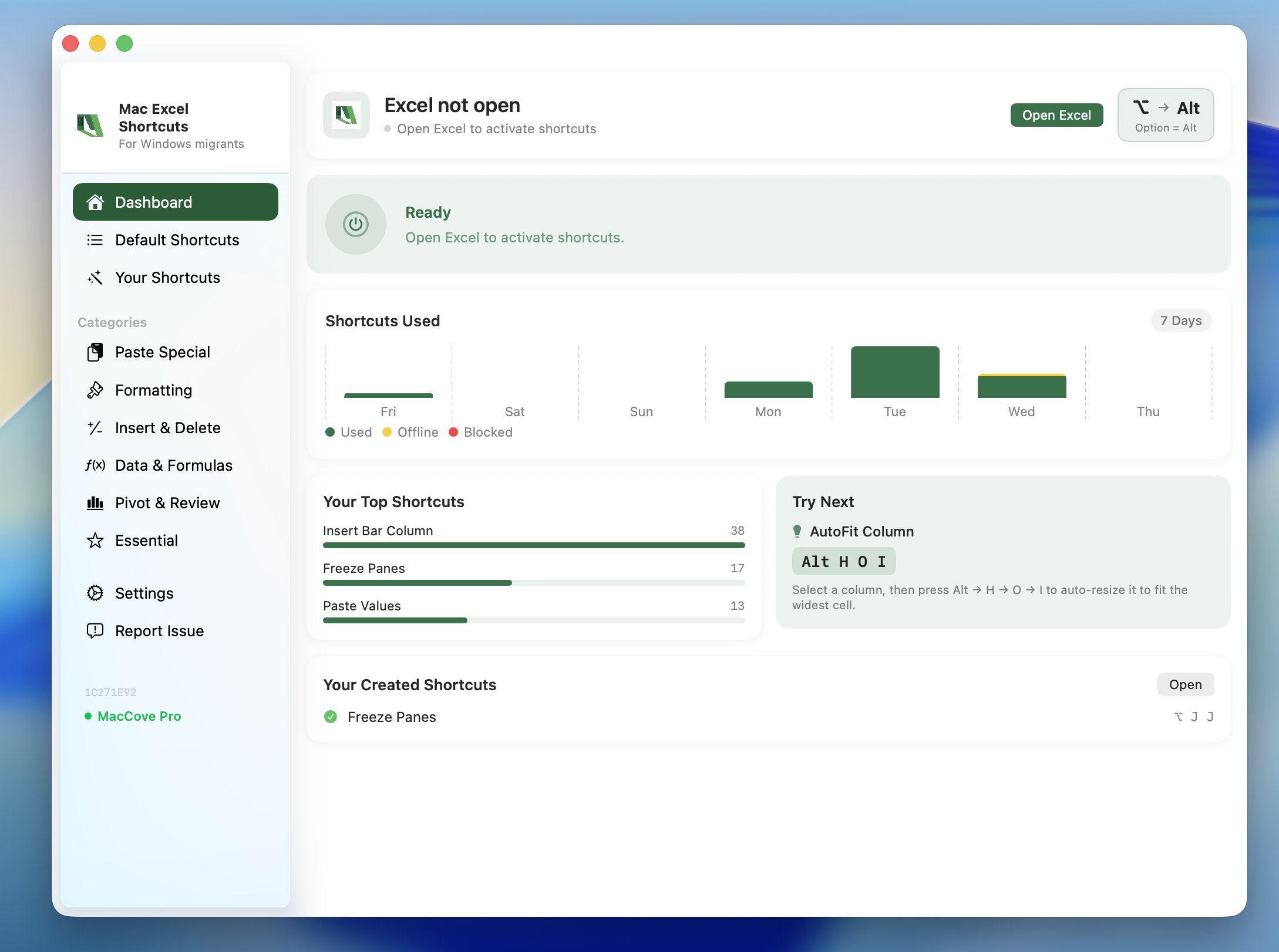Viewport: 1279px width, 952px height.
Task: Click the Paste Values shortcut label
Action: click(x=362, y=606)
